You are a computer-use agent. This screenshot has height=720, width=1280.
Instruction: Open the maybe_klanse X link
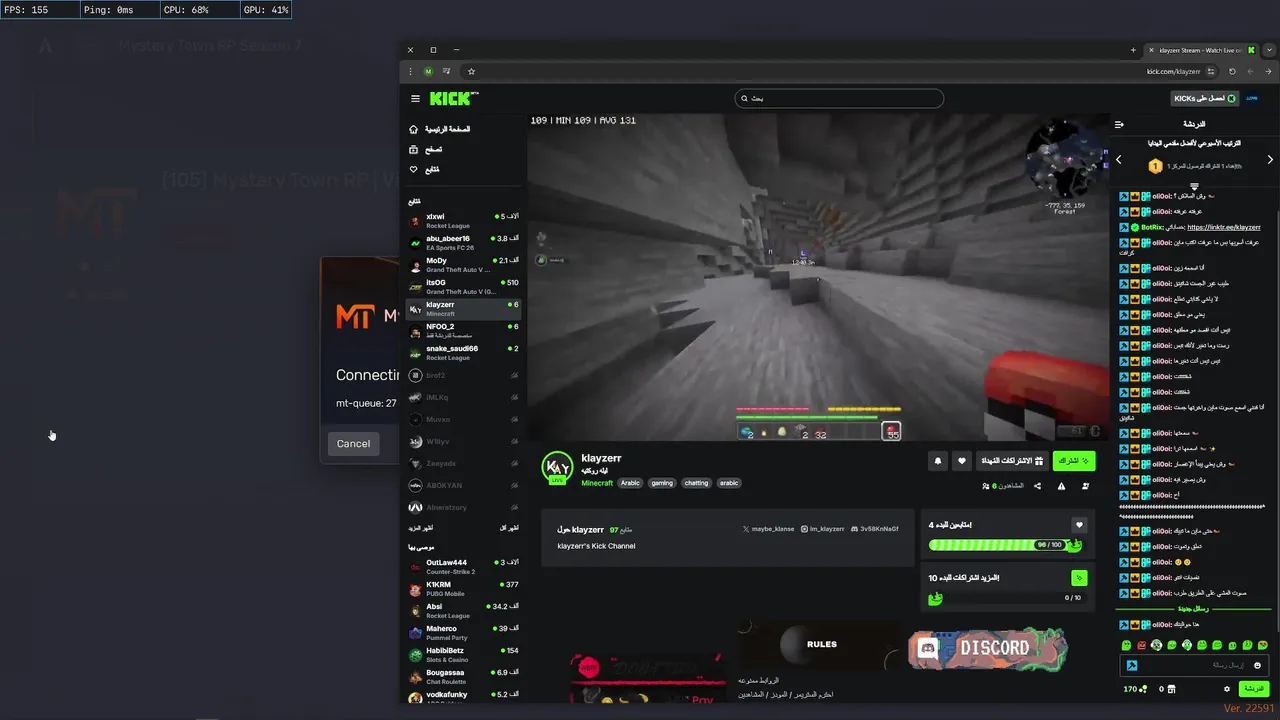(x=769, y=529)
